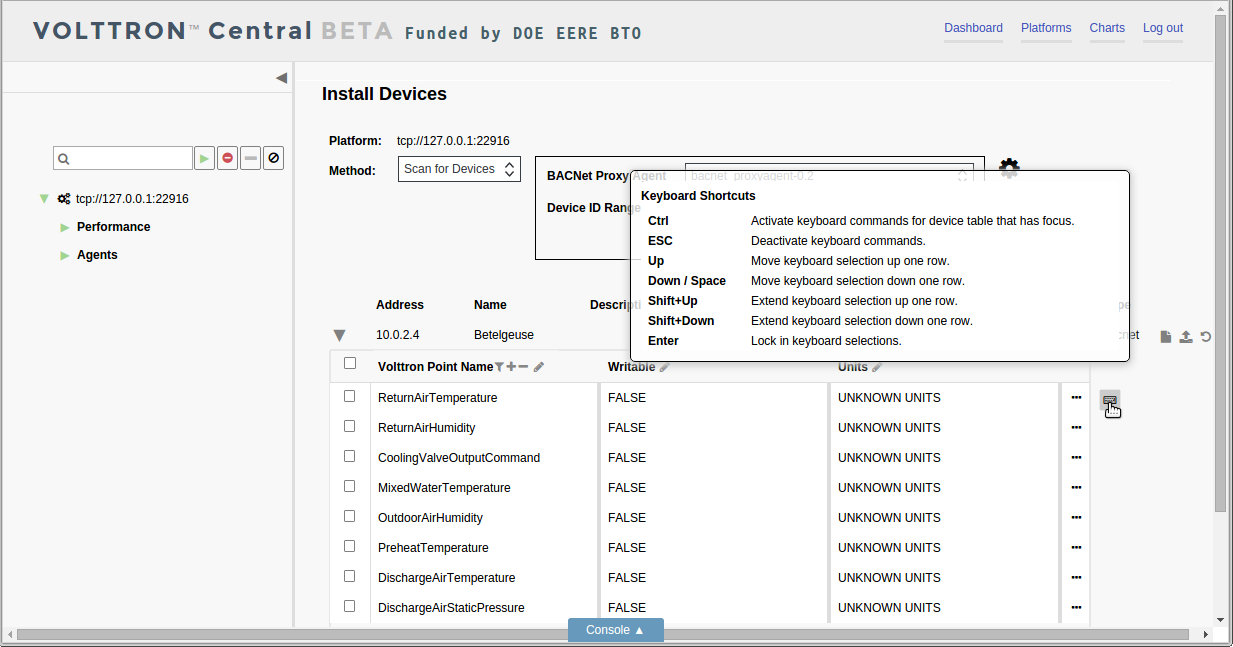Collapse the tcp://127.0.0.1:22916 tree node
Screen dimensions: 1233x647
tap(44, 199)
